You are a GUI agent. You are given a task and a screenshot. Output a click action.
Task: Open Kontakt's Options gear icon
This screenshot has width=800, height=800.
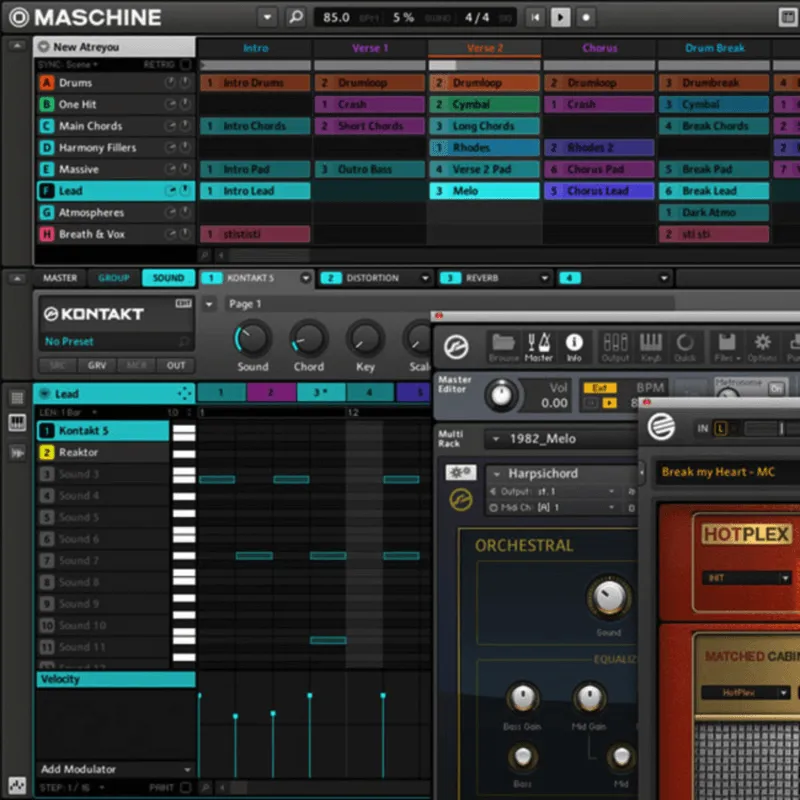761,343
